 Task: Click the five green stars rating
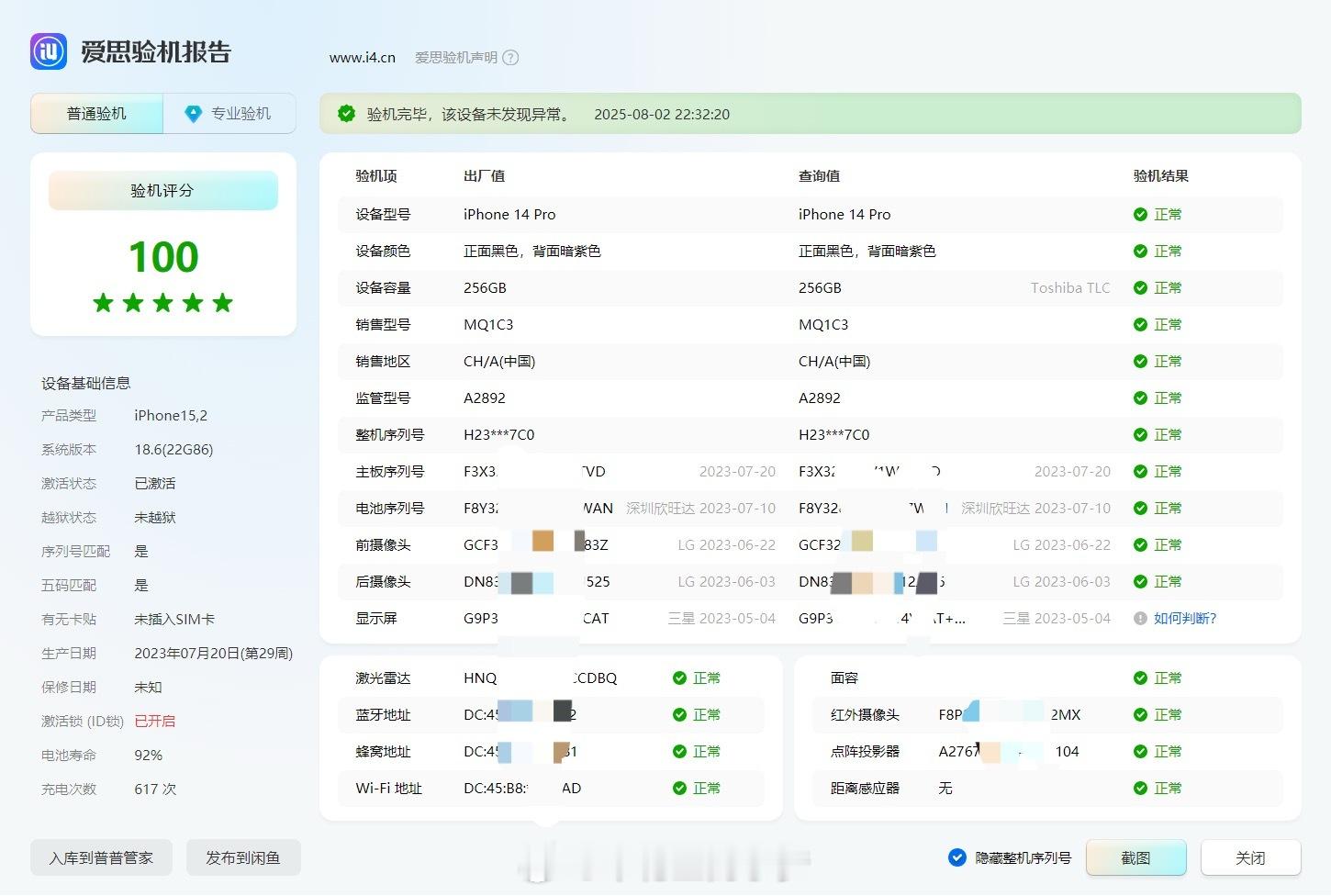point(163,303)
